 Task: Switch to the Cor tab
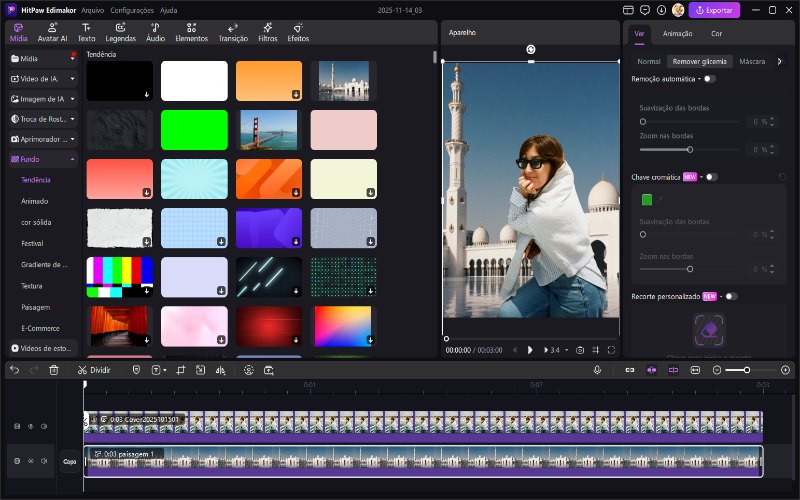[x=716, y=34]
